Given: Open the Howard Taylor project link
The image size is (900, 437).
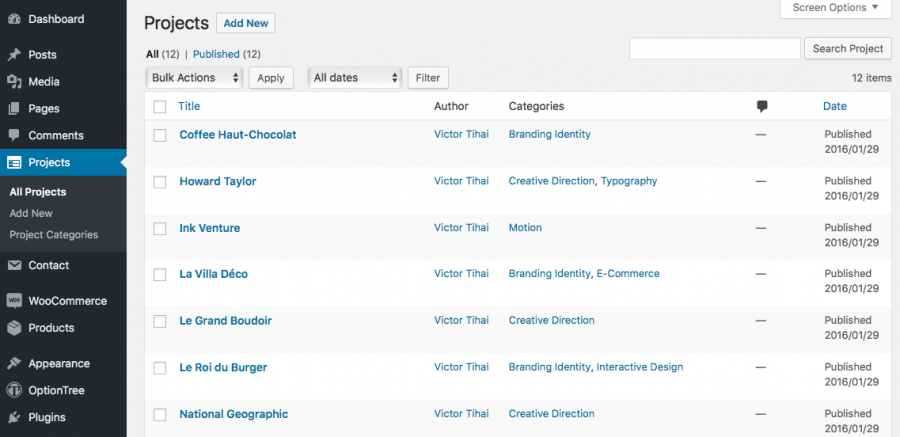Looking at the screenshot, I should (218, 181).
